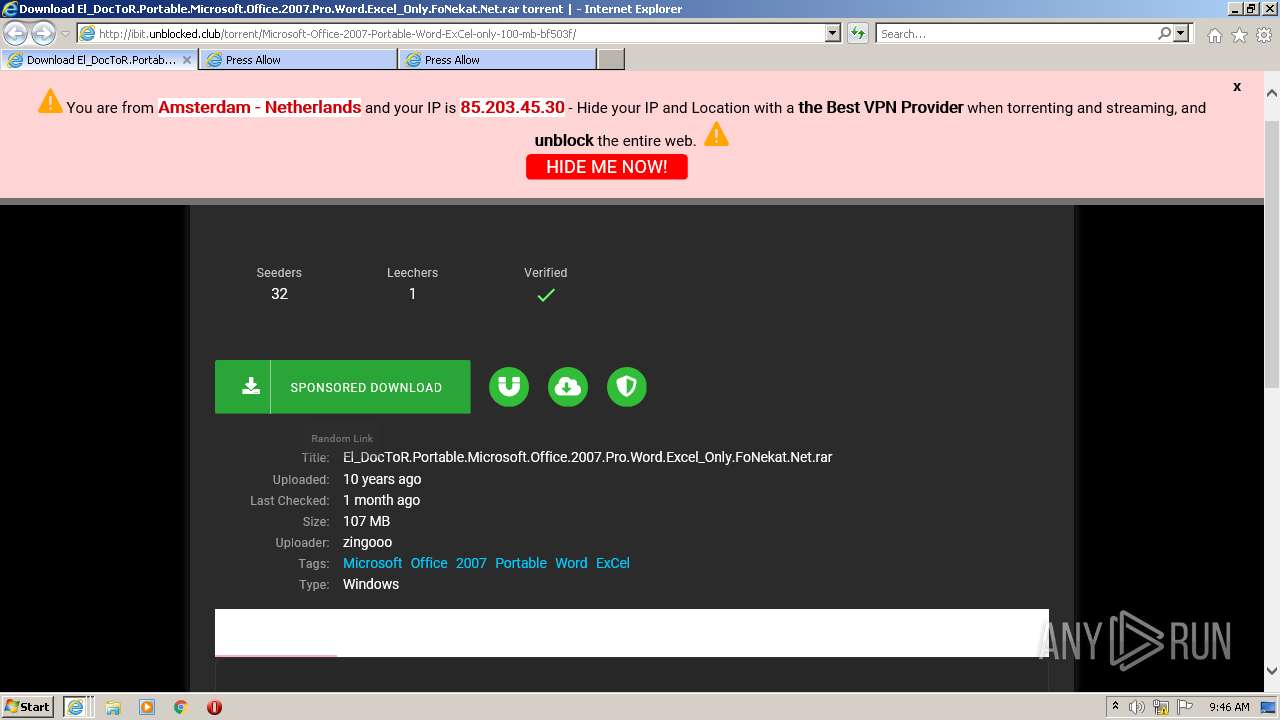This screenshot has height=720, width=1280.
Task: Open the ExCel tag link
Action: click(x=613, y=563)
